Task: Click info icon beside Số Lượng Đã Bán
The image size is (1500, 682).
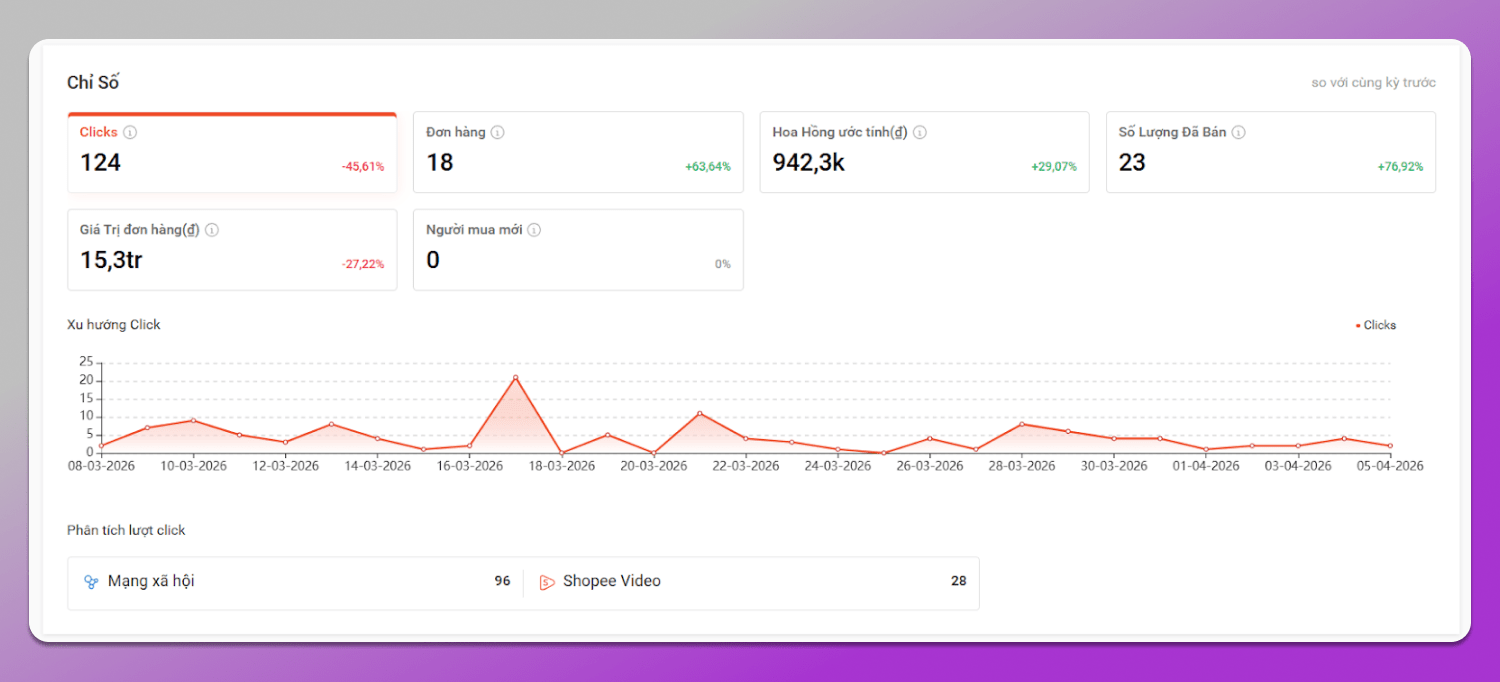Action: [x=1238, y=132]
